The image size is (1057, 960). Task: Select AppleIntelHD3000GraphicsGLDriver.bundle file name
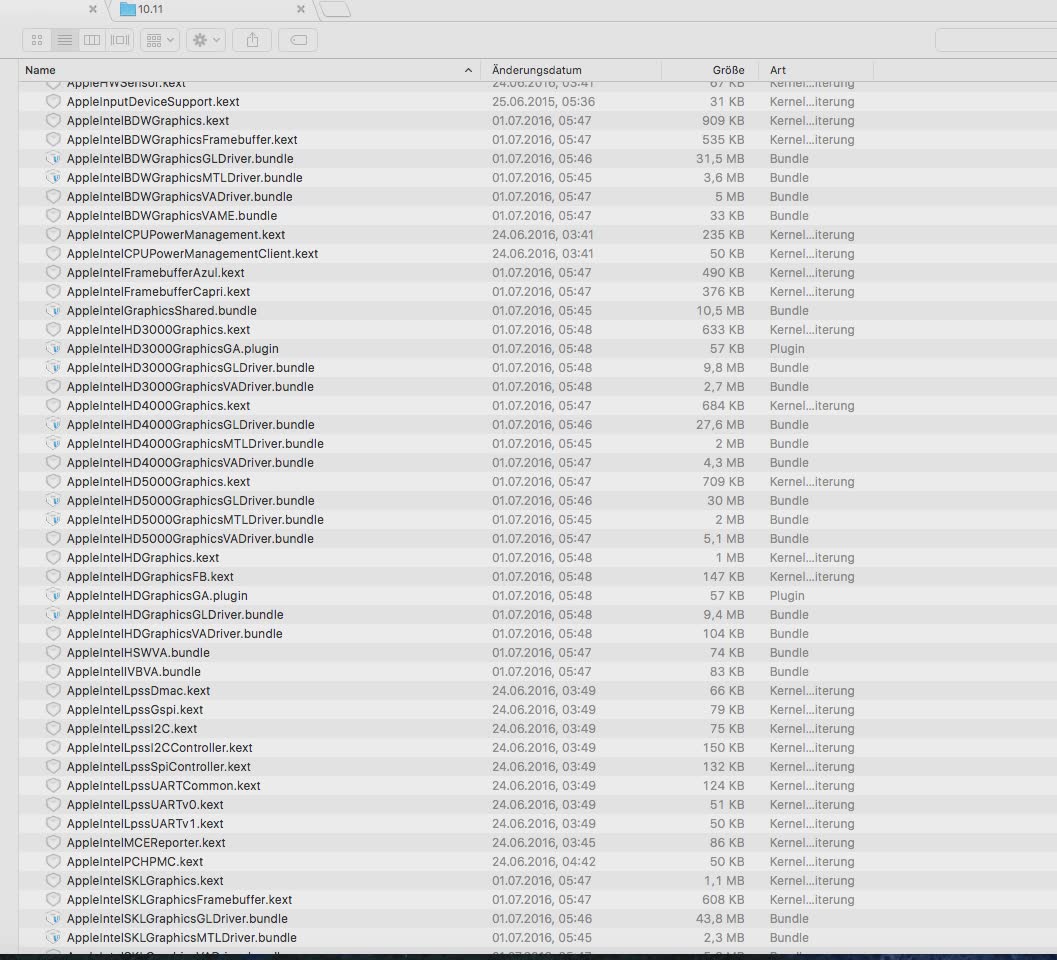[x=191, y=367]
